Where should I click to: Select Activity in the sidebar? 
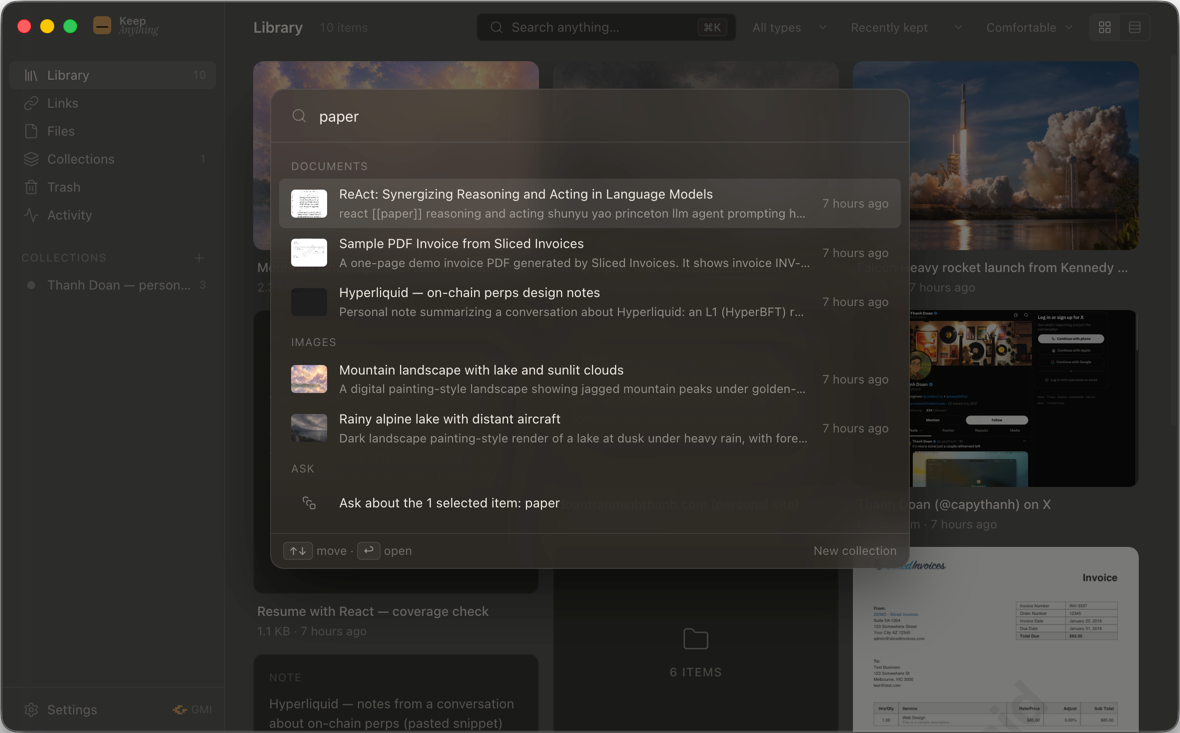click(x=113, y=215)
